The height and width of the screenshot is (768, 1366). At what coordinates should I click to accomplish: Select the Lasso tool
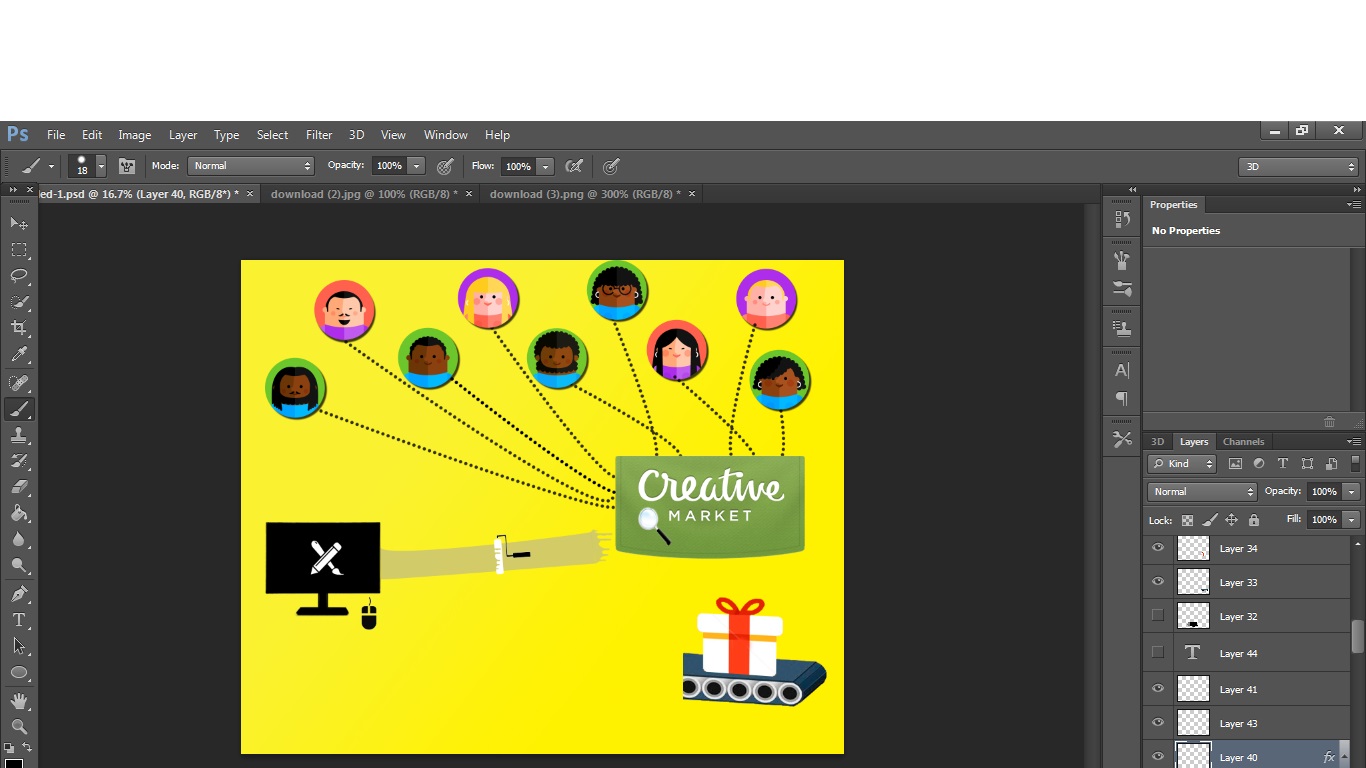click(x=19, y=275)
